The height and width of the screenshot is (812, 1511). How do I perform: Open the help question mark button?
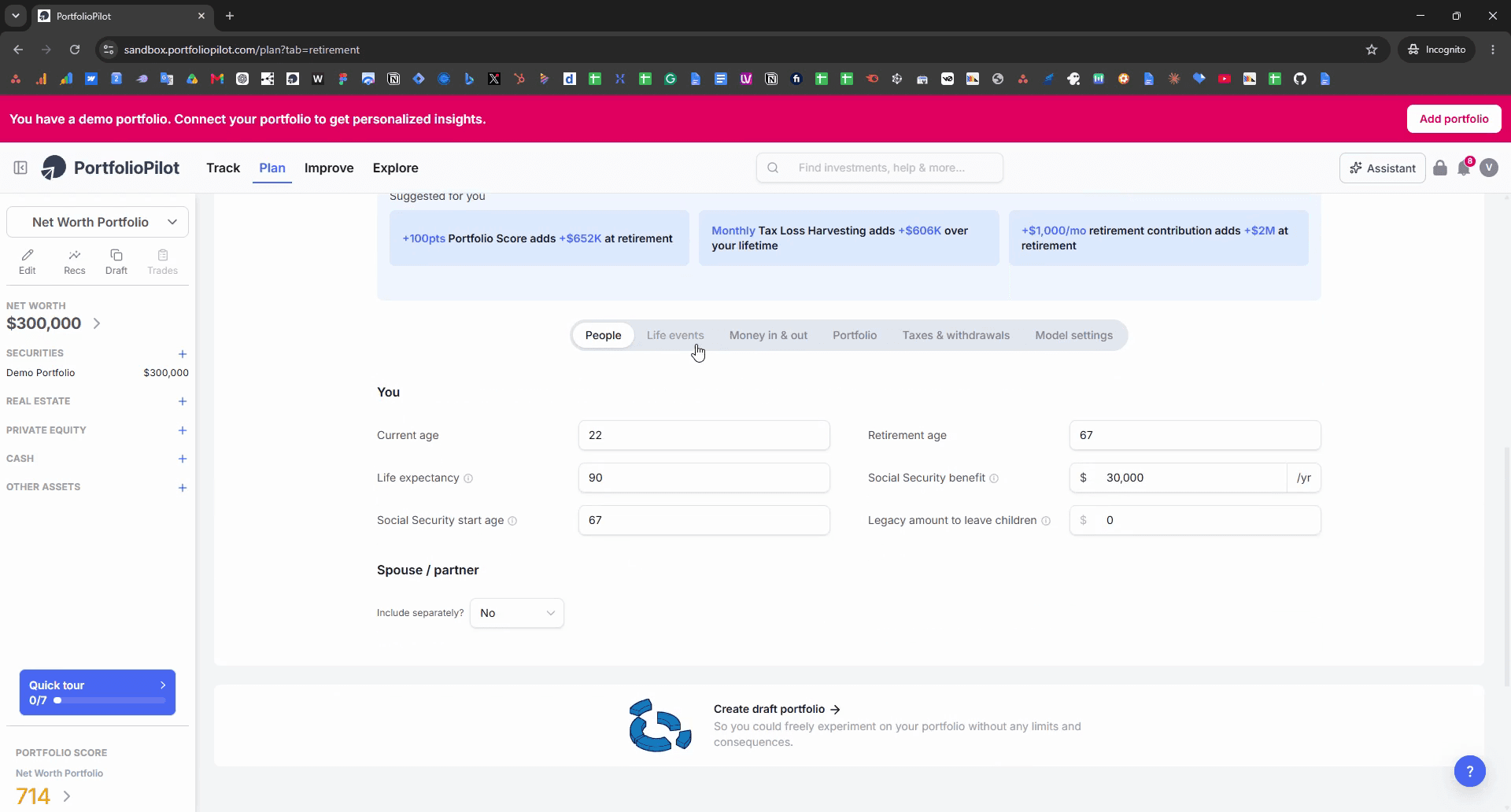[1469, 771]
